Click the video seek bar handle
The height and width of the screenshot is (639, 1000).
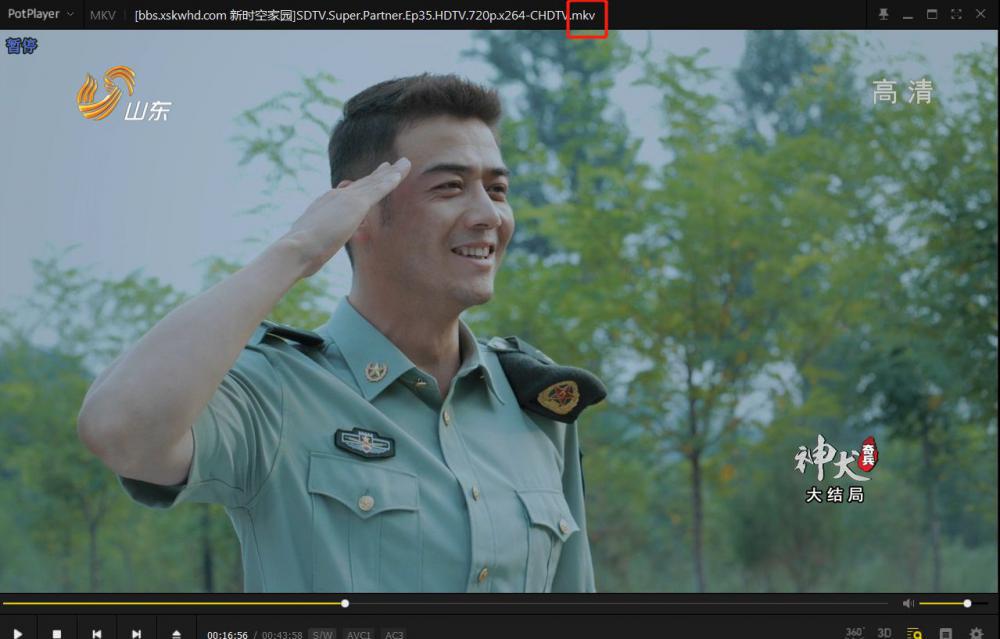click(345, 603)
